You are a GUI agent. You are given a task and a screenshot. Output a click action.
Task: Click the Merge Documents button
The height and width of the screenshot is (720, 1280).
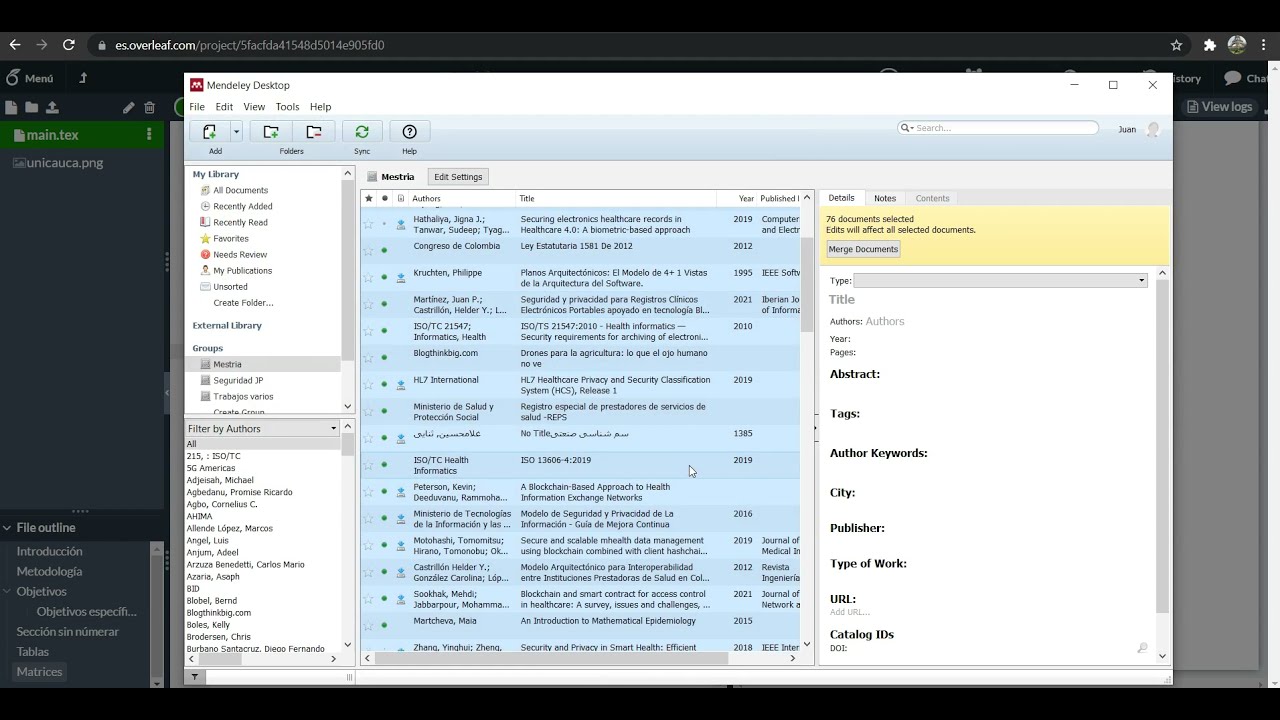863,249
